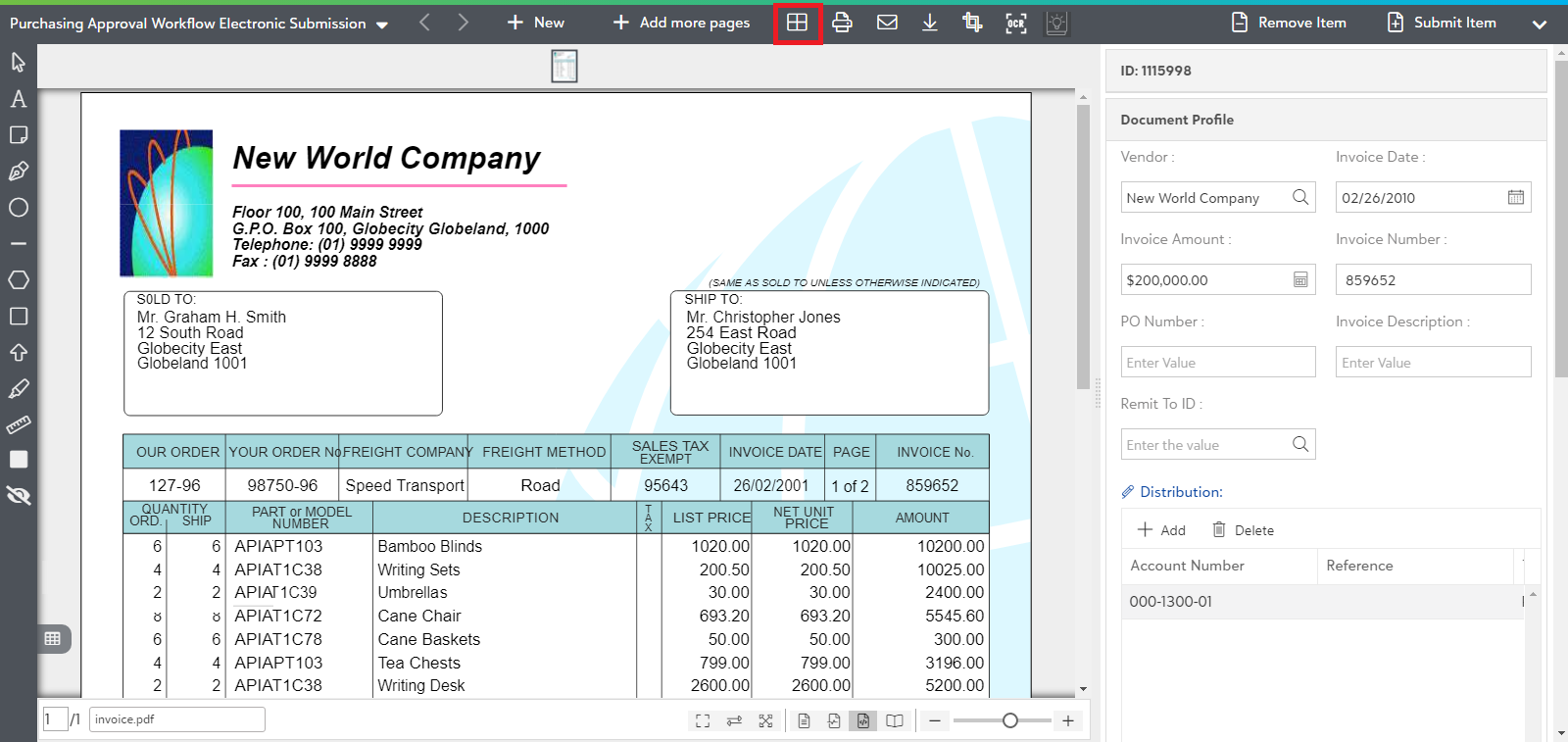Run OCR using the OCR icon

click(x=1016, y=23)
